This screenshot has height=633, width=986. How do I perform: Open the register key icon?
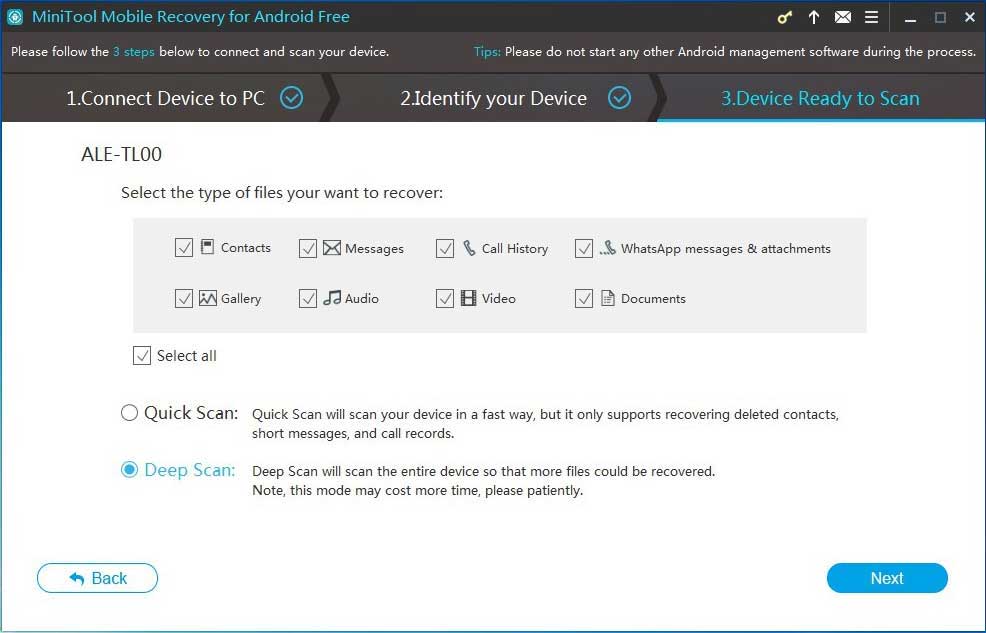coord(784,18)
